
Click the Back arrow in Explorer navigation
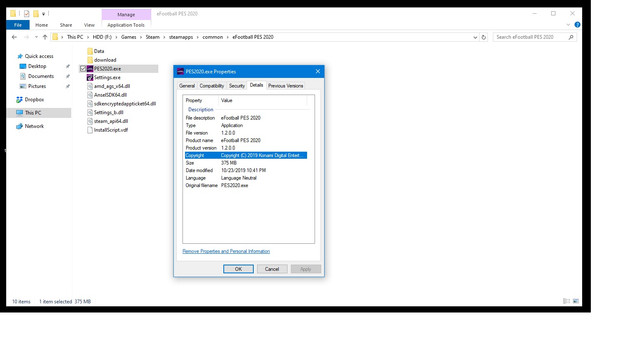coord(14,37)
